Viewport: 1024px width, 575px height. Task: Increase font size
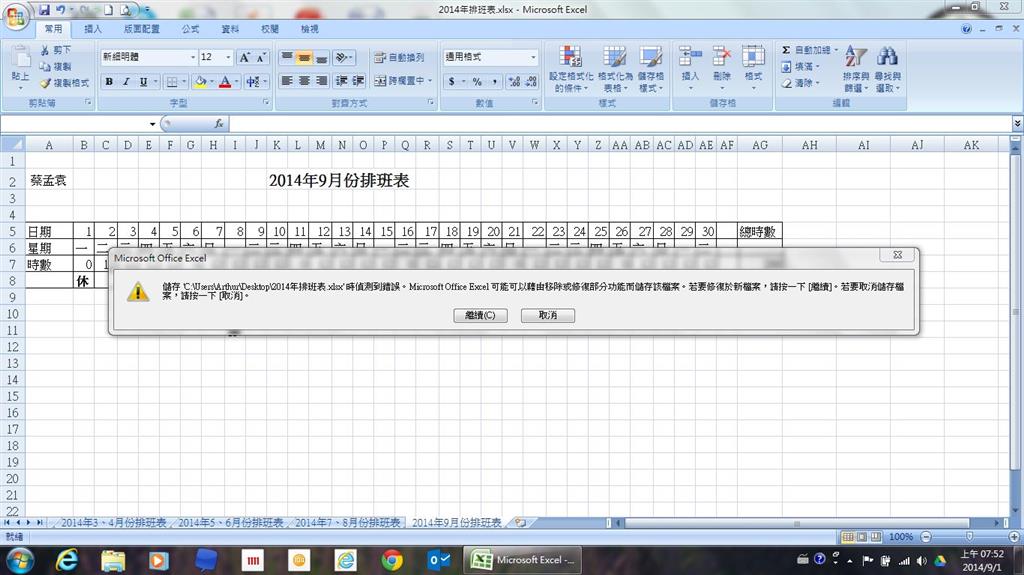coord(244,58)
